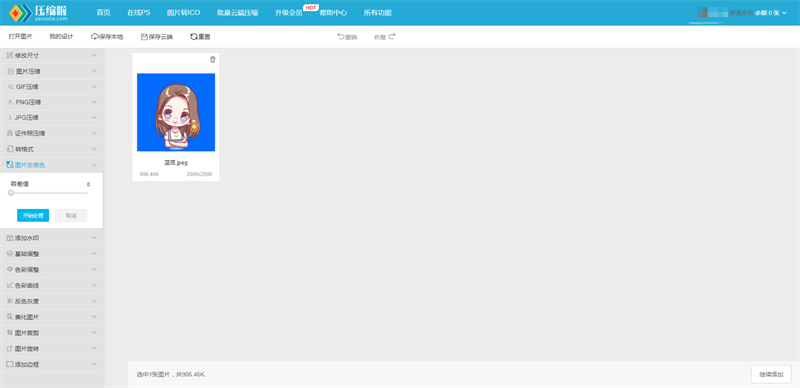The image size is (800, 388).
Task: Expand 图片压缩 section via its chevron
Action: tap(94, 71)
